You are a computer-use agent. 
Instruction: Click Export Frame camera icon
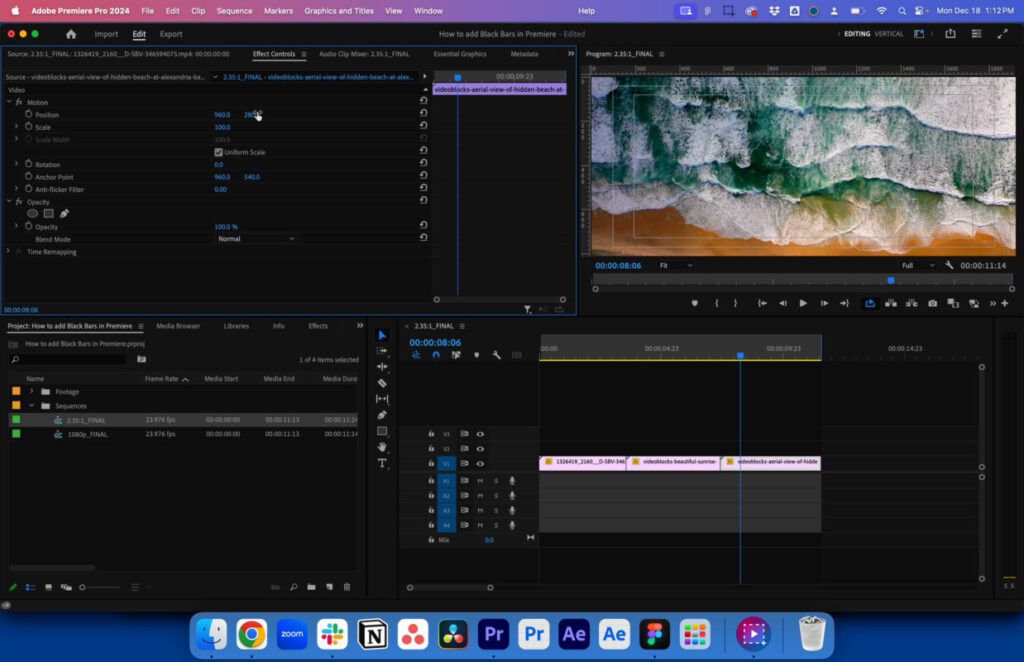933,303
